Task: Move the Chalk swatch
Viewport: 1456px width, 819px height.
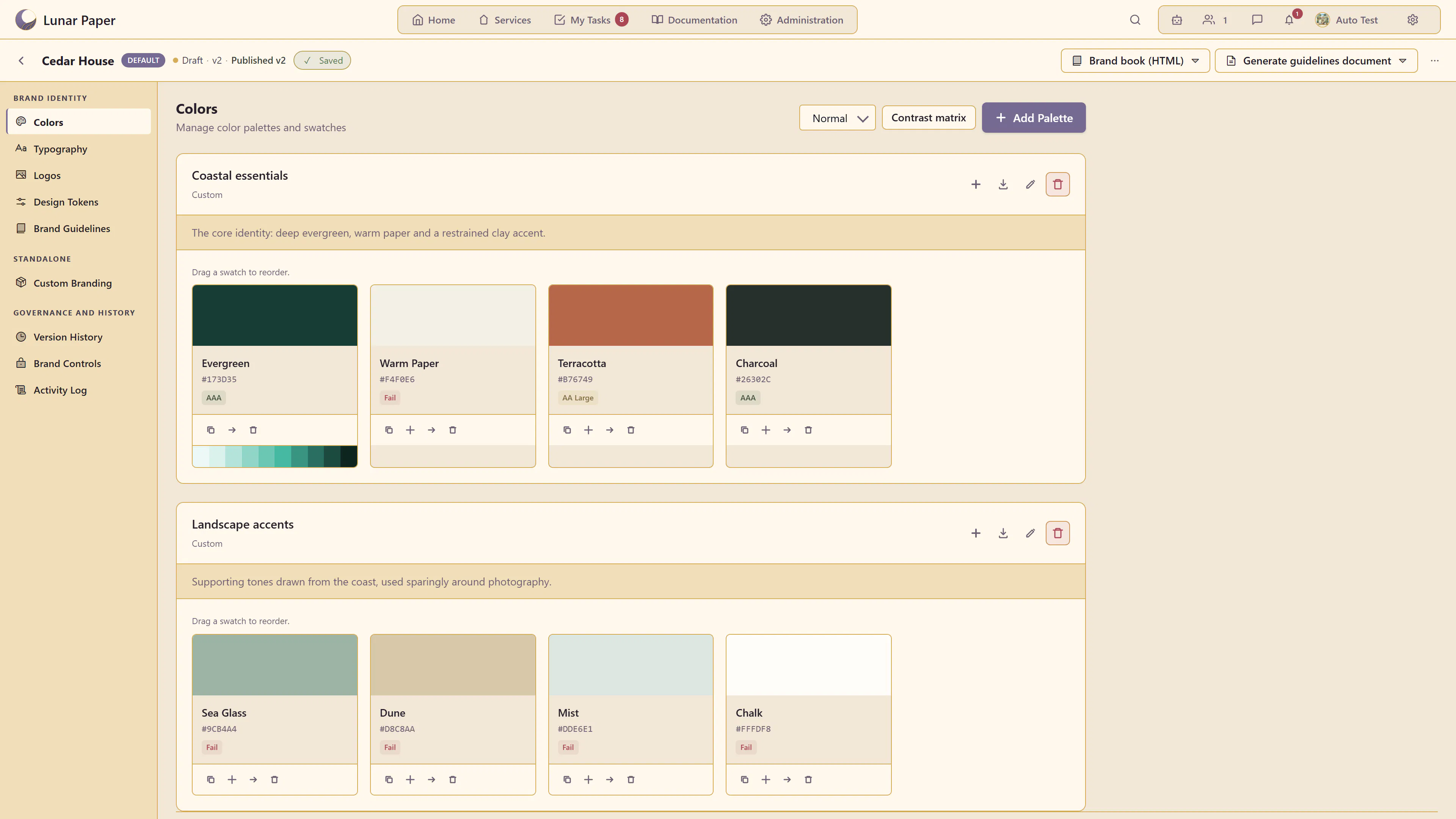Action: coord(787,780)
